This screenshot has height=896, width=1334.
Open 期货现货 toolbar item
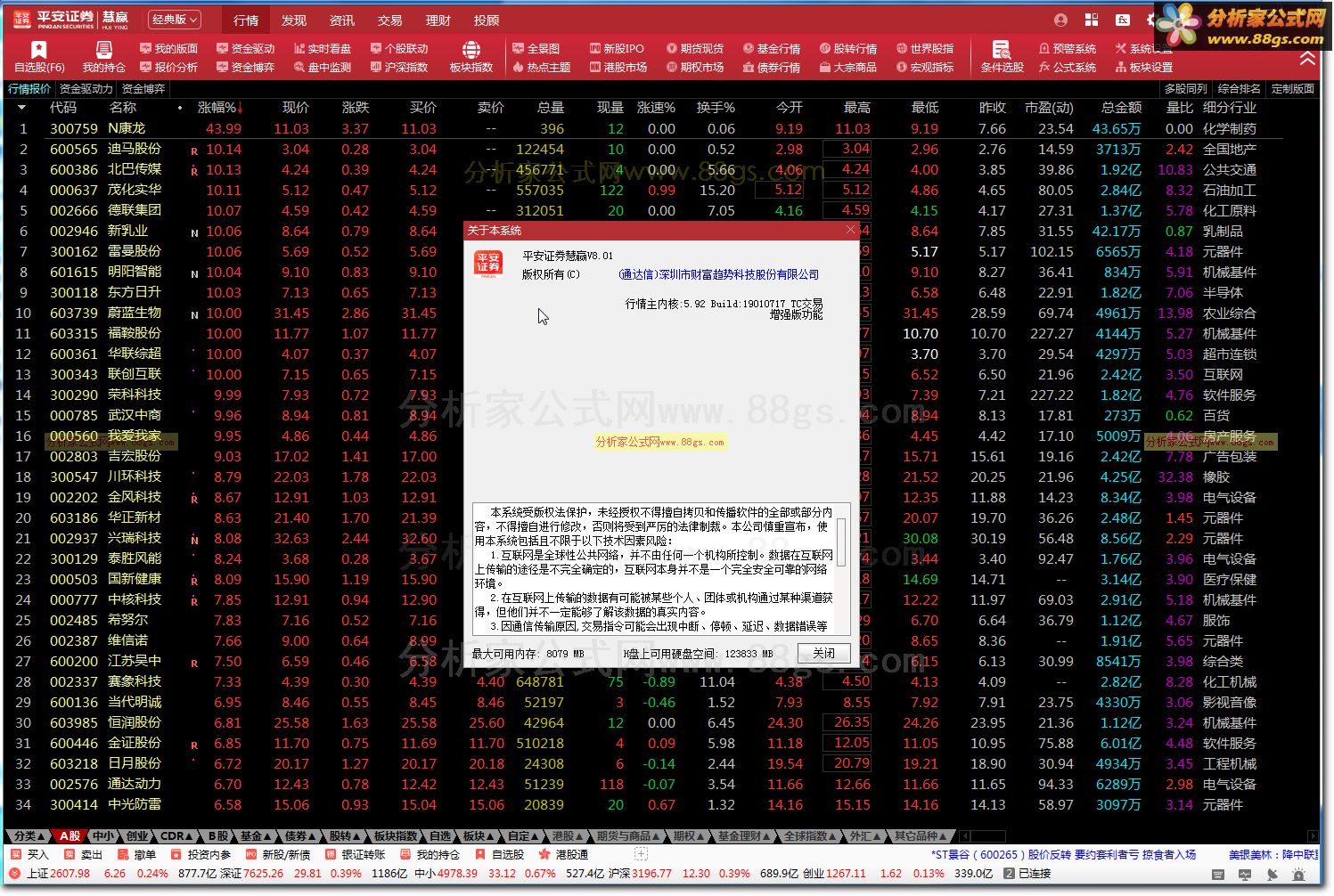[694, 48]
